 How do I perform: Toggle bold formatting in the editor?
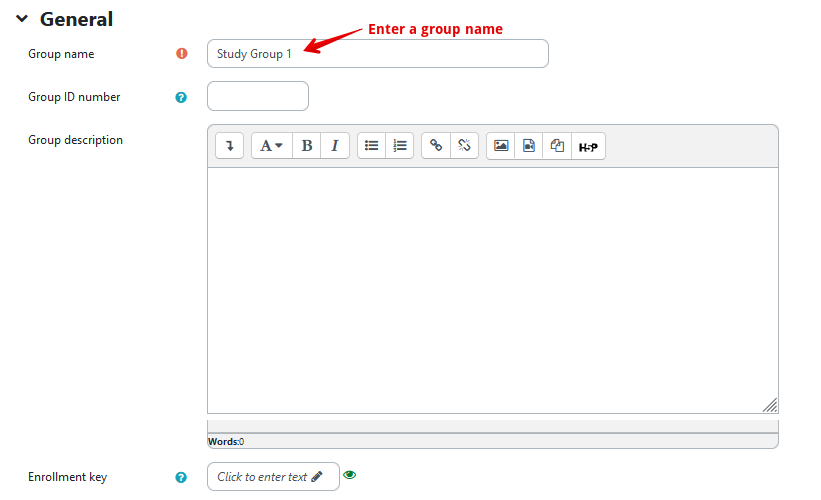pos(307,146)
